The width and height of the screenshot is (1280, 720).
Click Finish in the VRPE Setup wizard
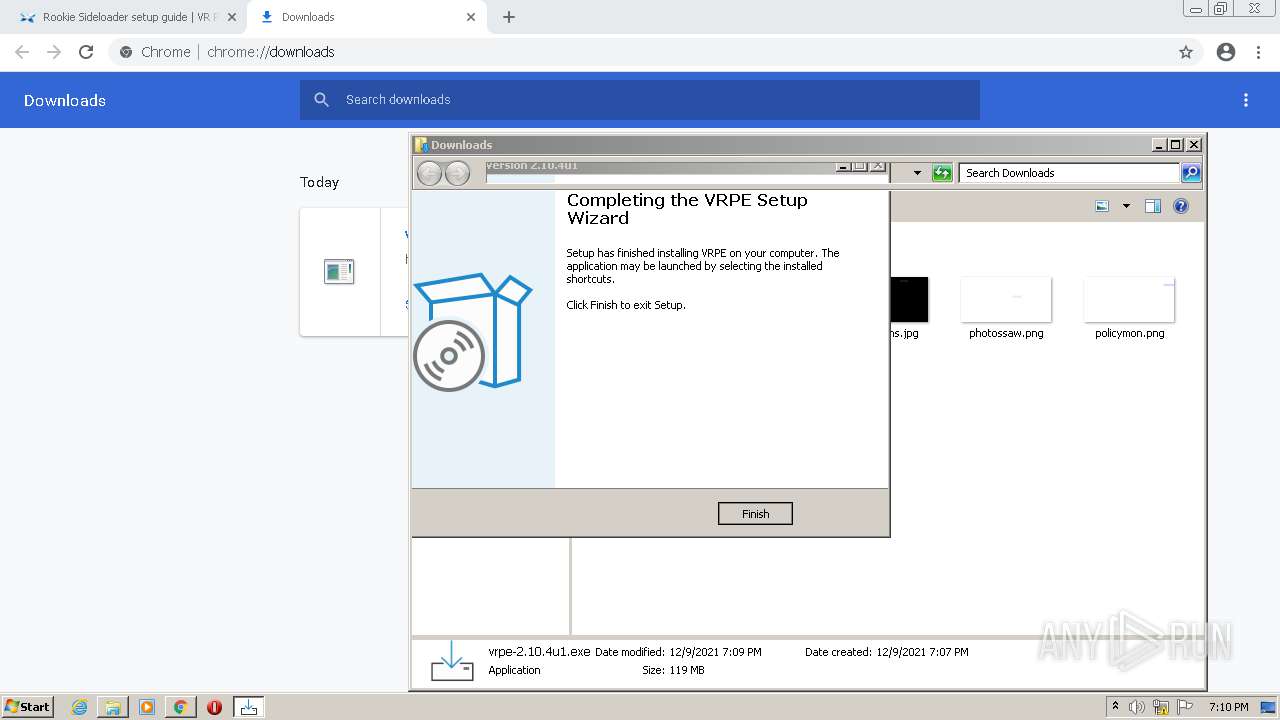coord(755,514)
